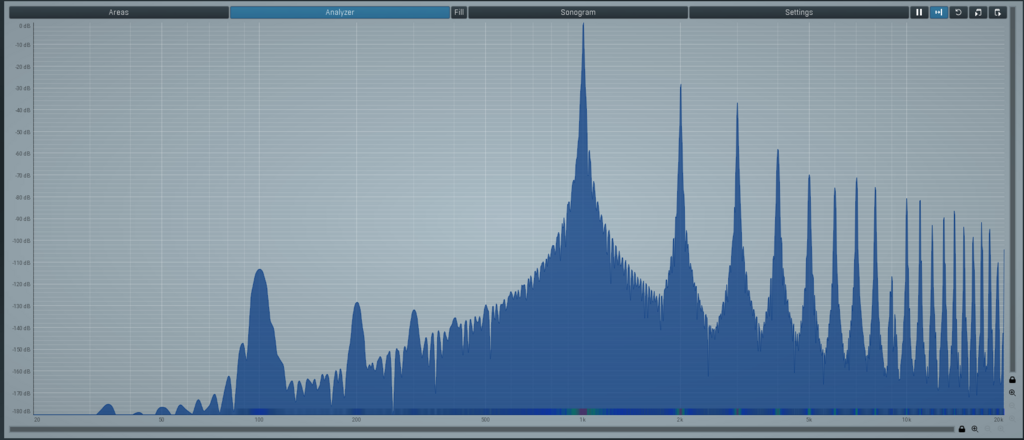Click the 20 frequency axis label
1024x440 pixels.
coord(37,420)
